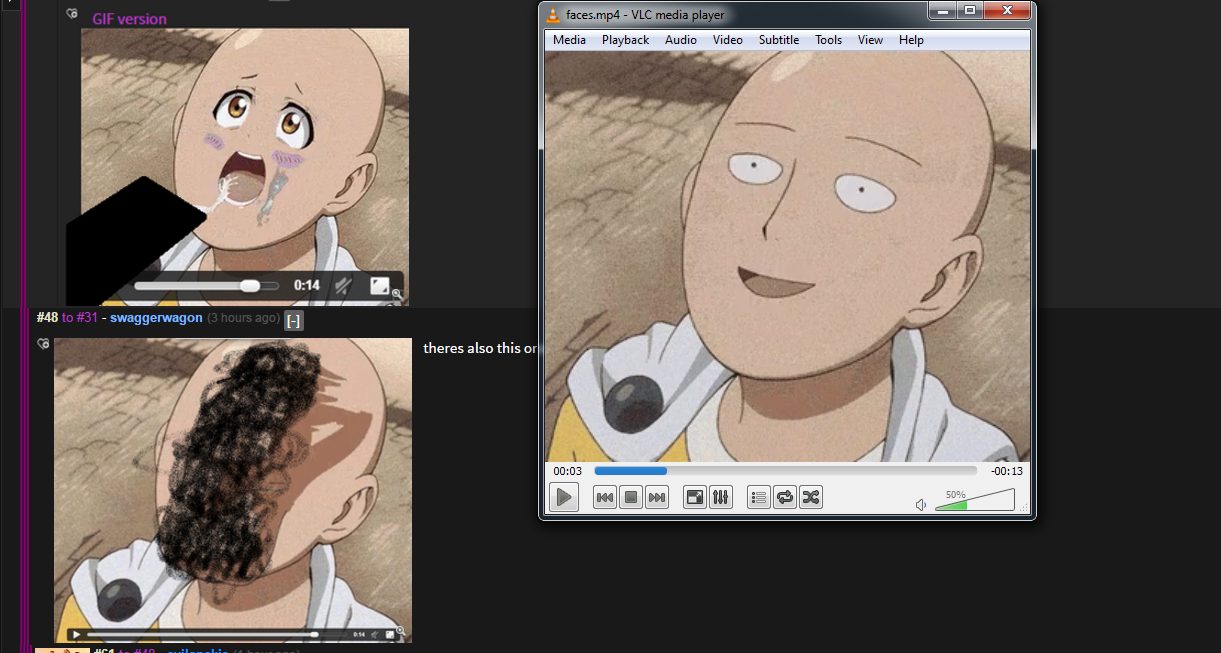Open the Subtitle menu
The height and width of the screenshot is (653, 1221).
click(x=778, y=40)
